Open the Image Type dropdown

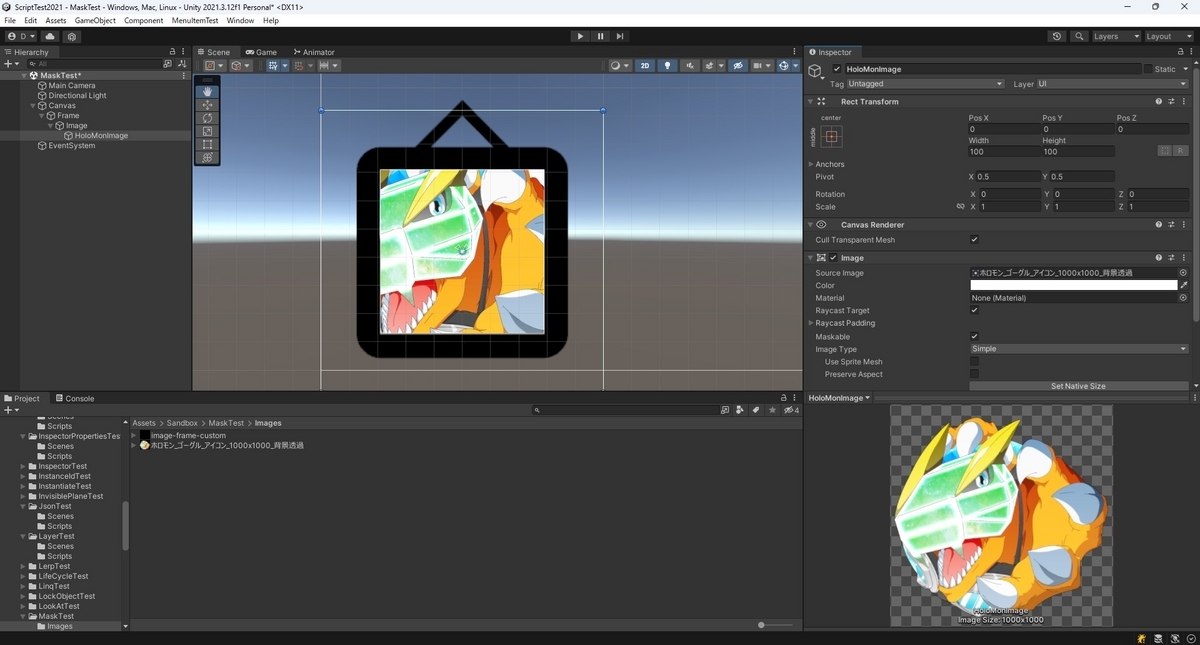point(1079,349)
